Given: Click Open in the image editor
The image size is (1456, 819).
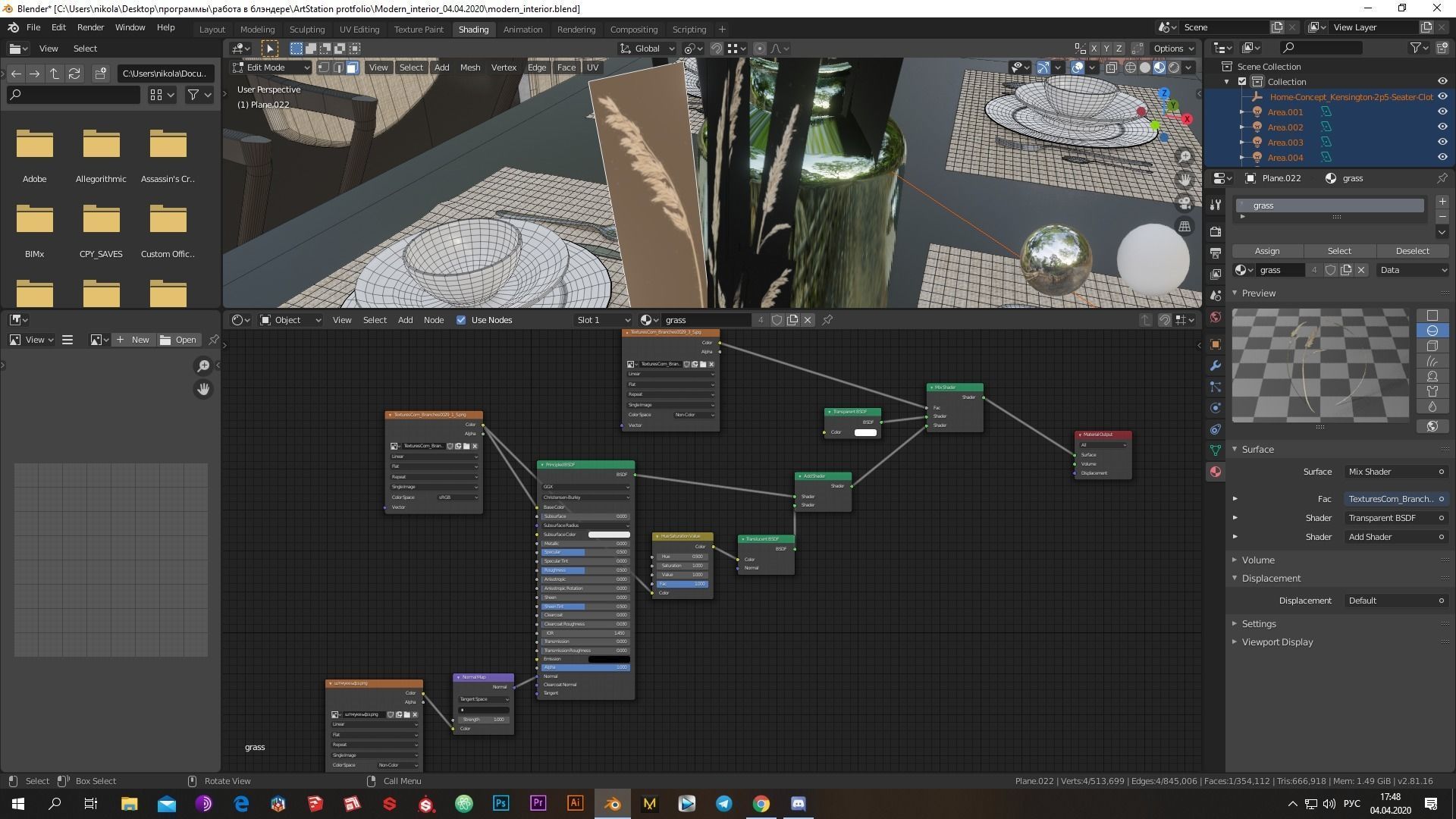Looking at the screenshot, I should coord(178,340).
